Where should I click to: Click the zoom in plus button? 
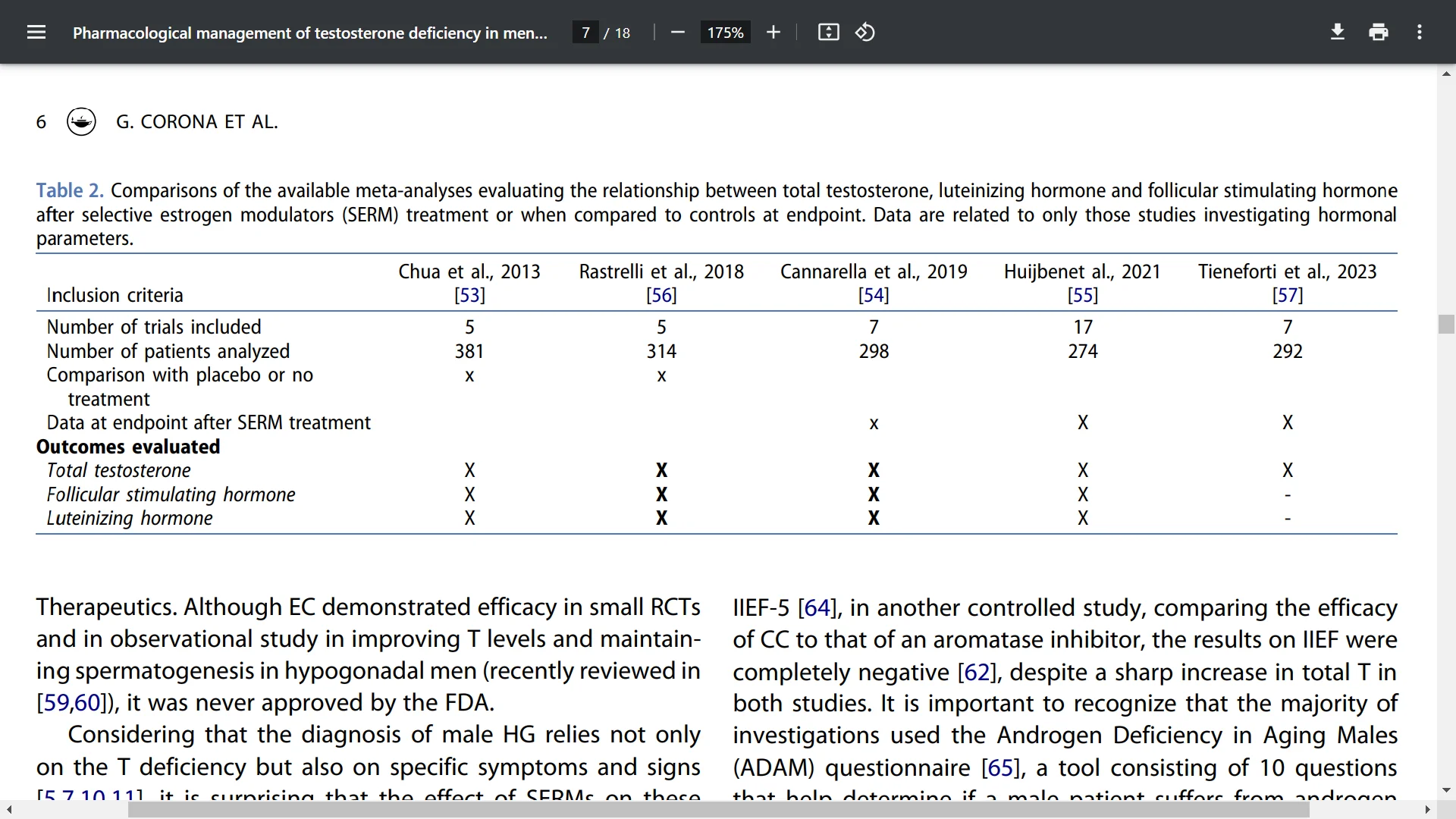click(x=773, y=32)
